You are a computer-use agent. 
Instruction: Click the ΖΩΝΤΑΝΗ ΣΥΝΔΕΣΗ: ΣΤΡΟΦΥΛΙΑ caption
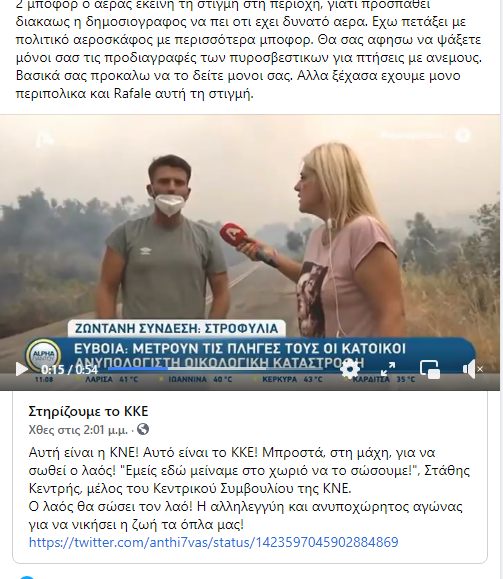177,328
